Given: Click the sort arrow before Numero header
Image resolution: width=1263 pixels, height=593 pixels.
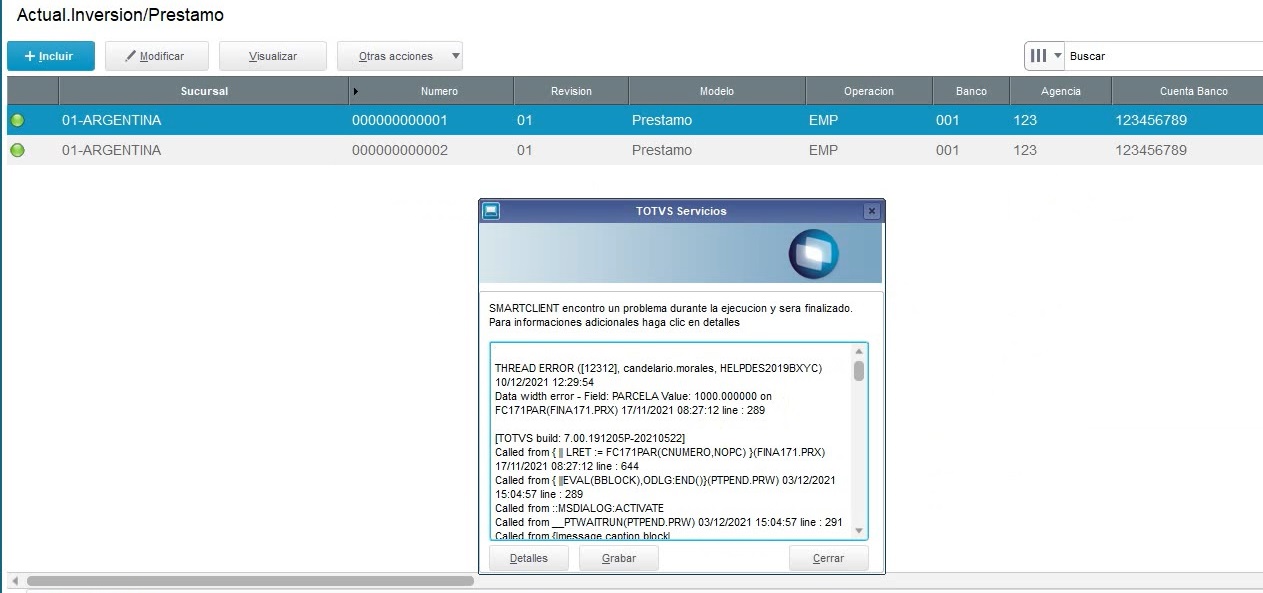Looking at the screenshot, I should 357,91.
